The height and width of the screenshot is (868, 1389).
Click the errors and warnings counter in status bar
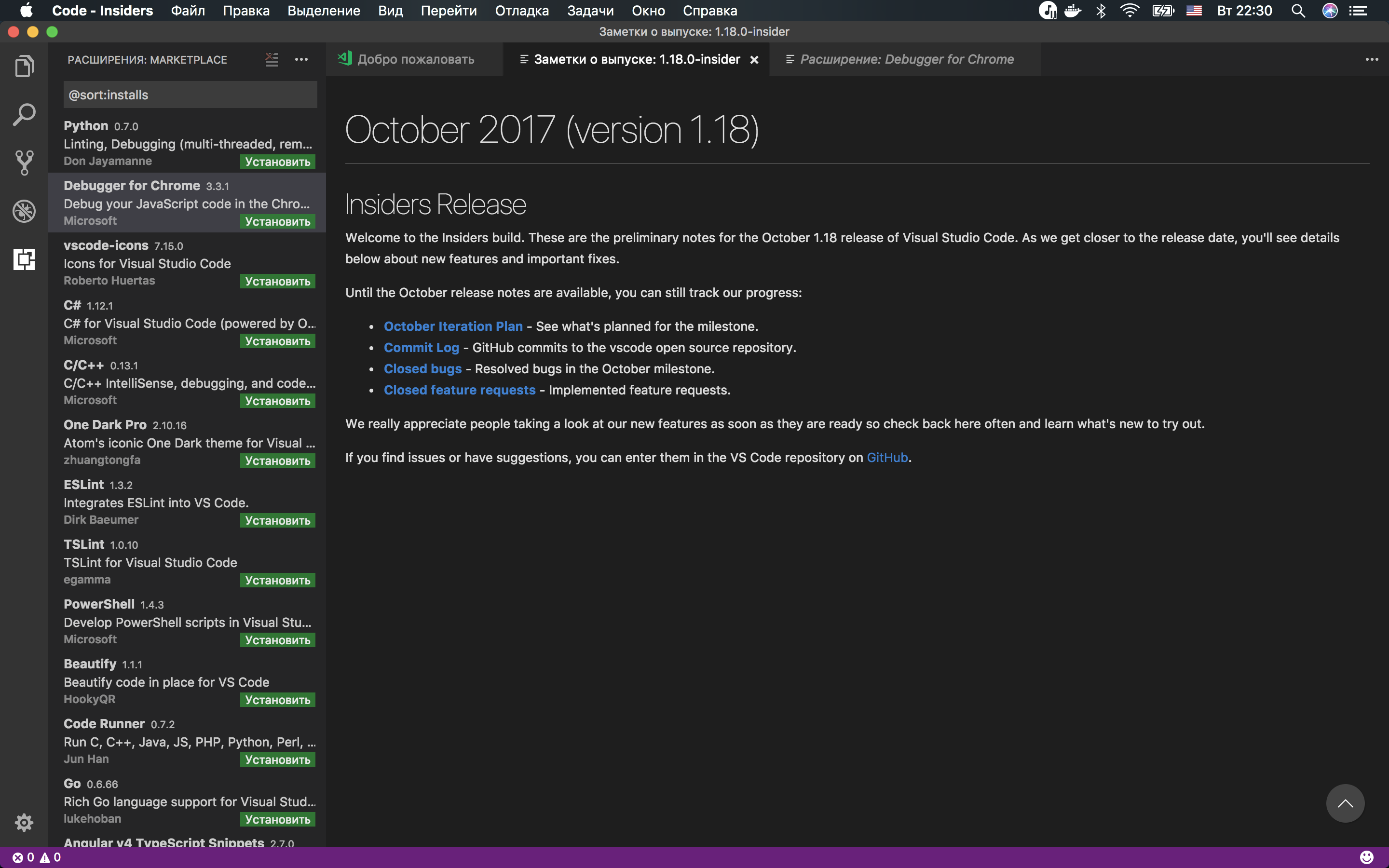[x=36, y=857]
